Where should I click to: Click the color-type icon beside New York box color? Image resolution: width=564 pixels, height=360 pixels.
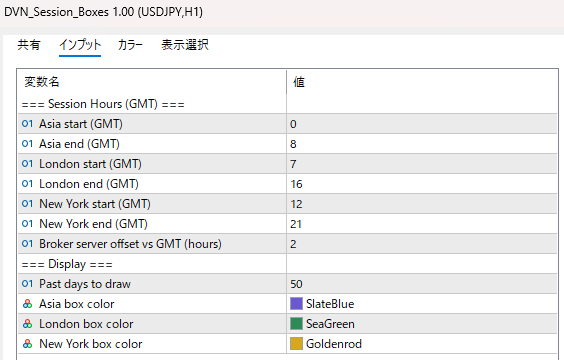coord(27,344)
